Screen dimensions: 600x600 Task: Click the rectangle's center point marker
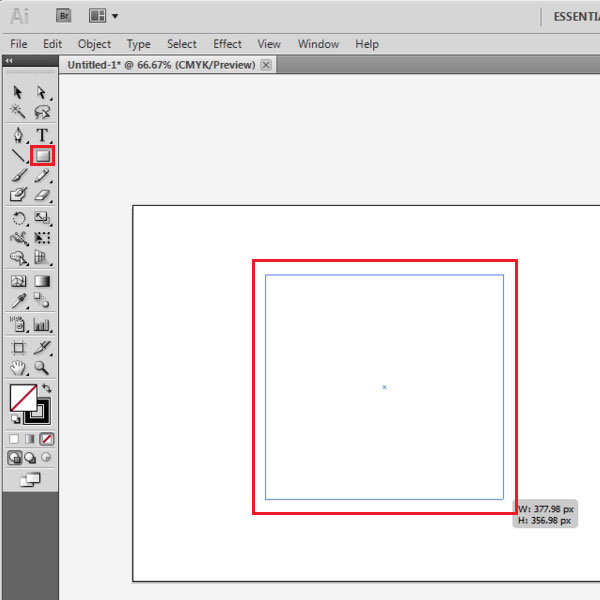click(384, 387)
